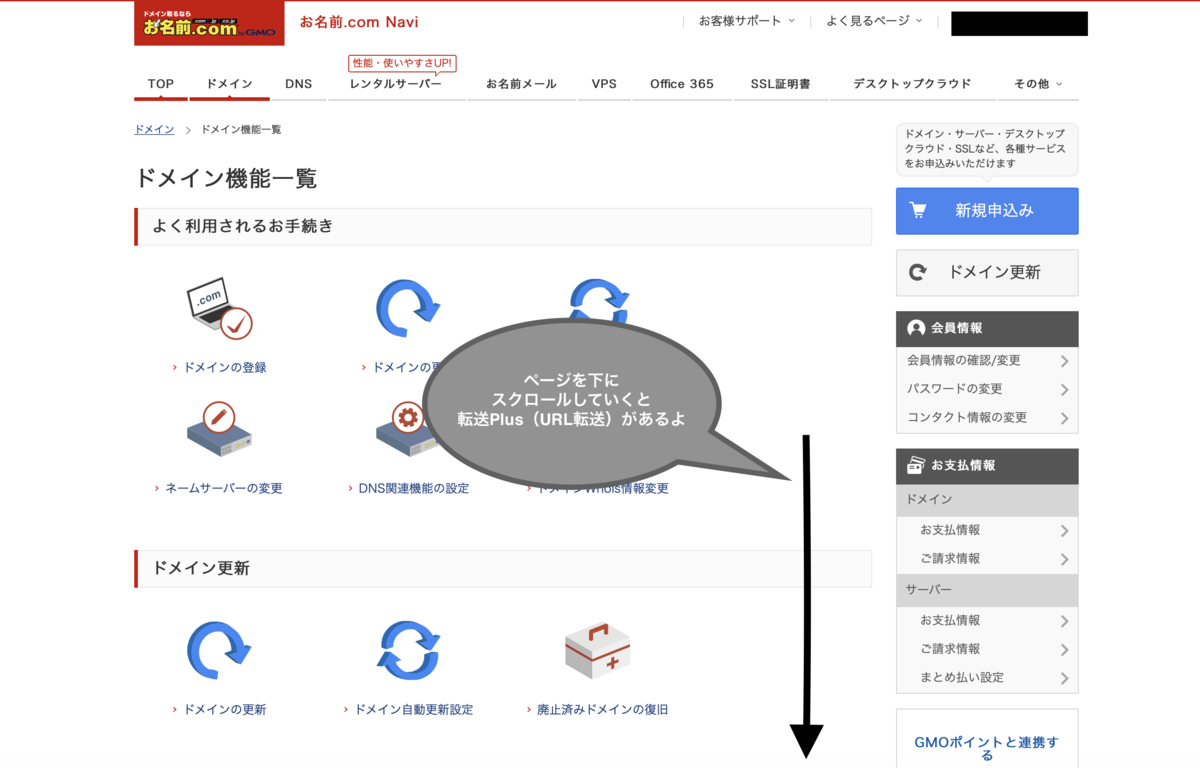Click the お名前.com logo
1200x768 pixels.
pyautogui.click(x=209, y=23)
